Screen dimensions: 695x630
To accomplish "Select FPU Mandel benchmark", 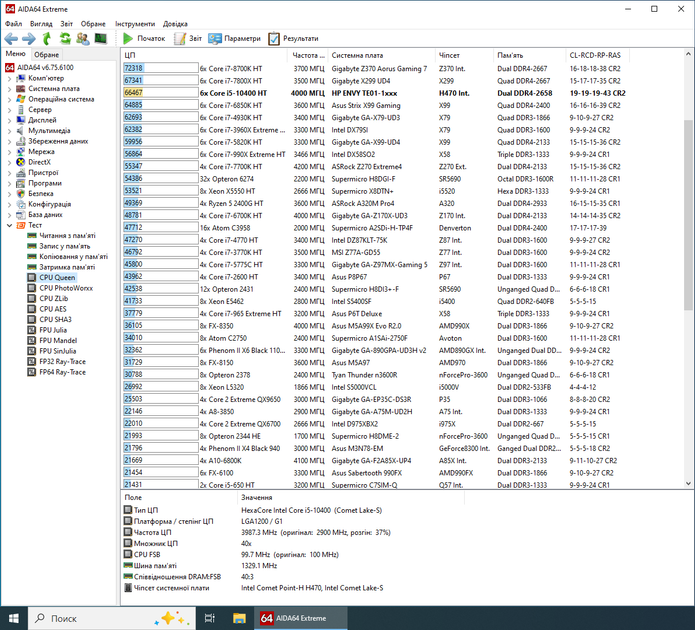I will 58,341.
